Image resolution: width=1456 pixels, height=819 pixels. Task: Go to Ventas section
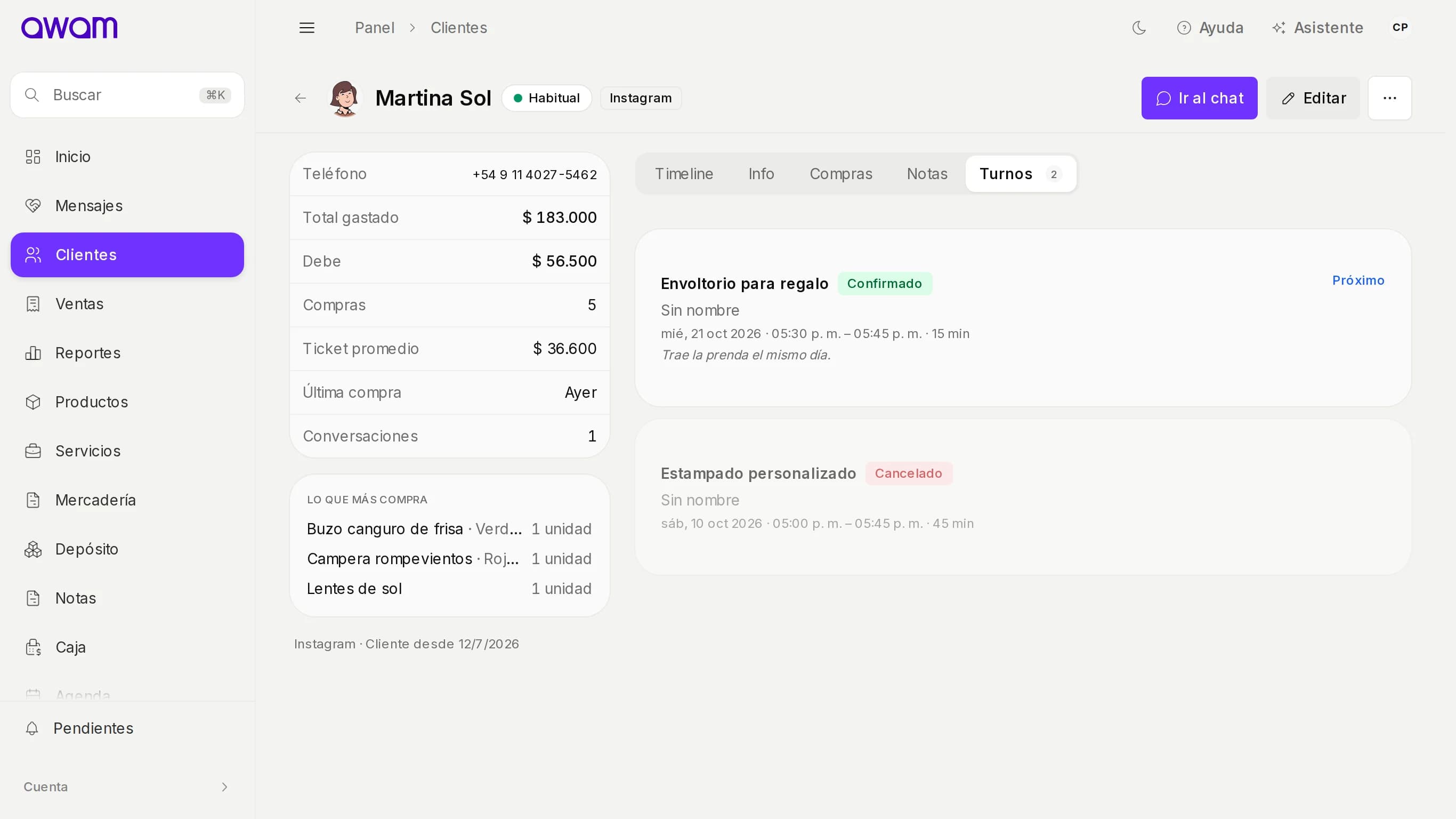127,304
